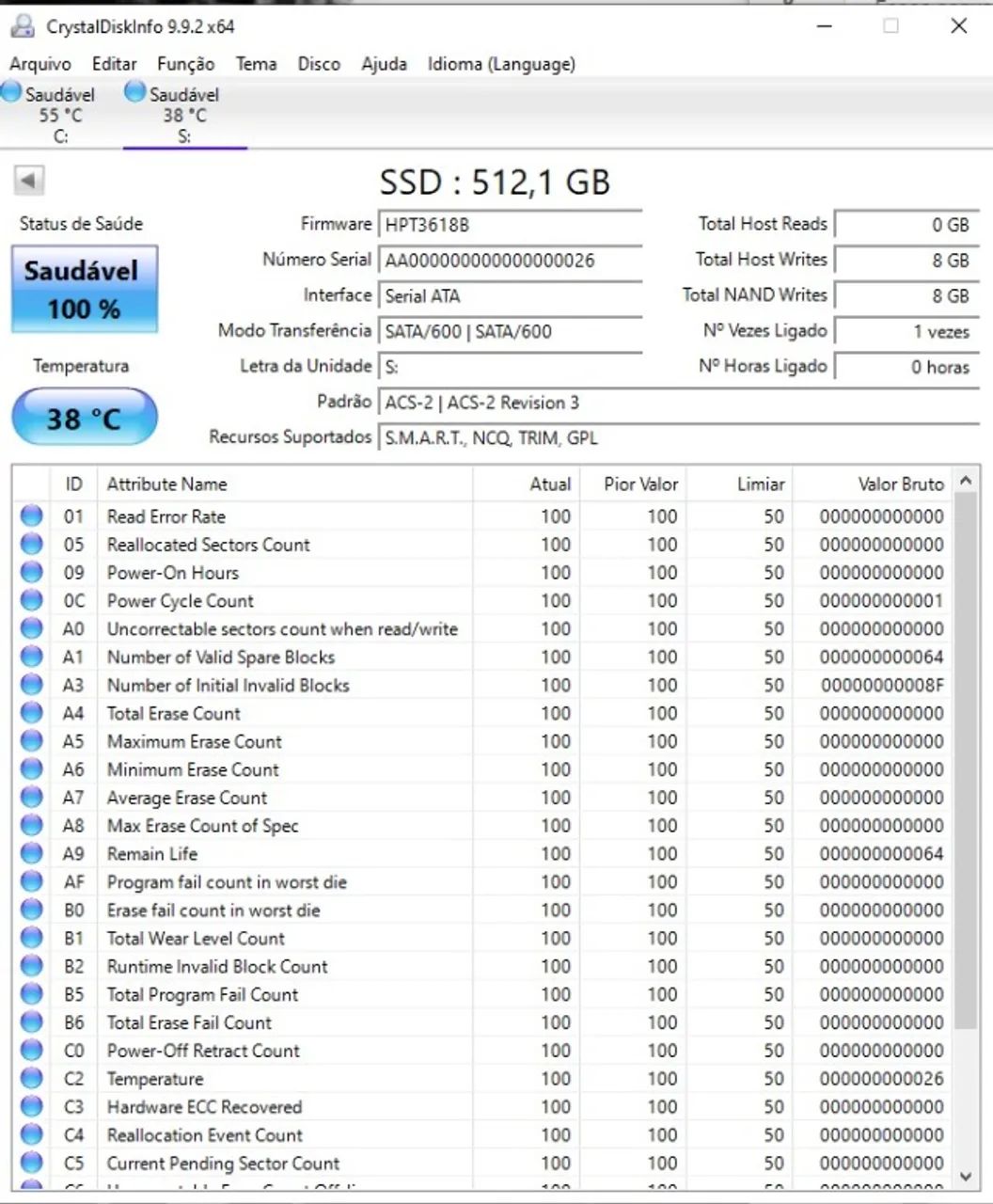Viewport: 993px width, 1204px height.
Task: Click the Modo Transferência field value
Action: [510, 331]
